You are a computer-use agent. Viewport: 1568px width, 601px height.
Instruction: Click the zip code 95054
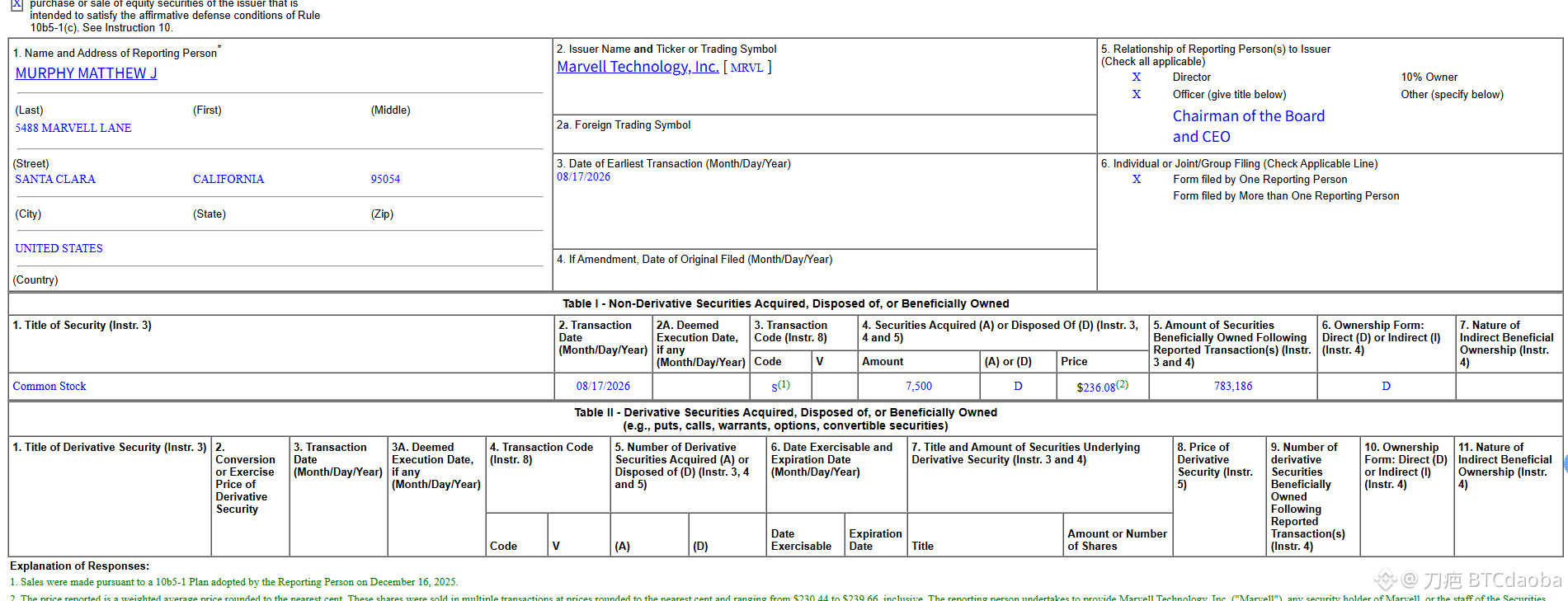tap(385, 179)
